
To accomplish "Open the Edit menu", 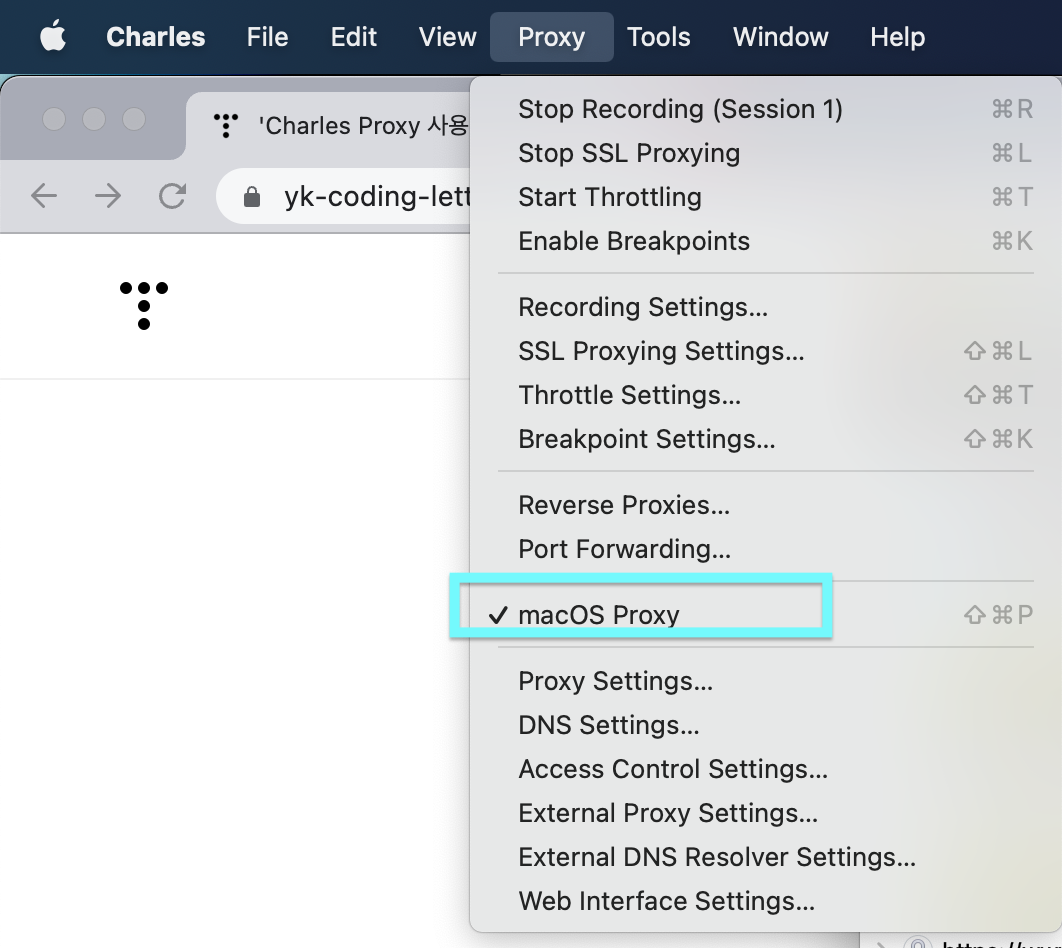I will pyautogui.click(x=354, y=37).
